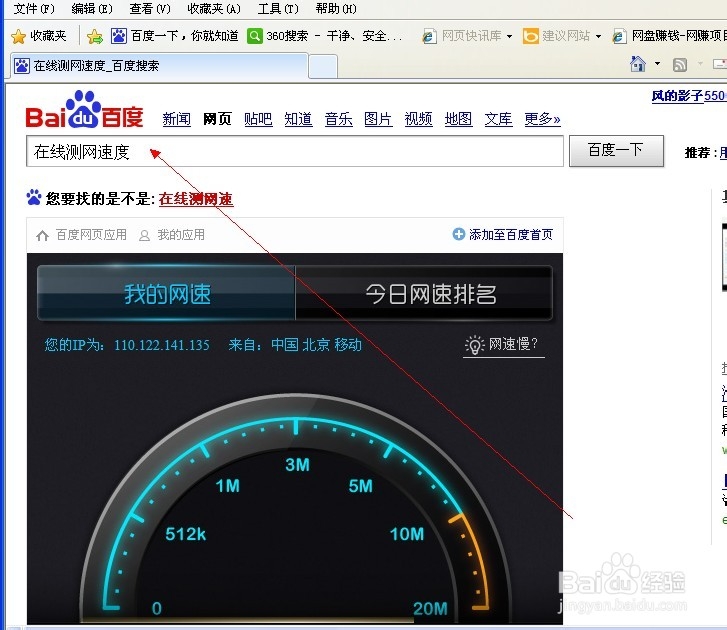Click the 中国 北京 移动 location text

(316, 345)
